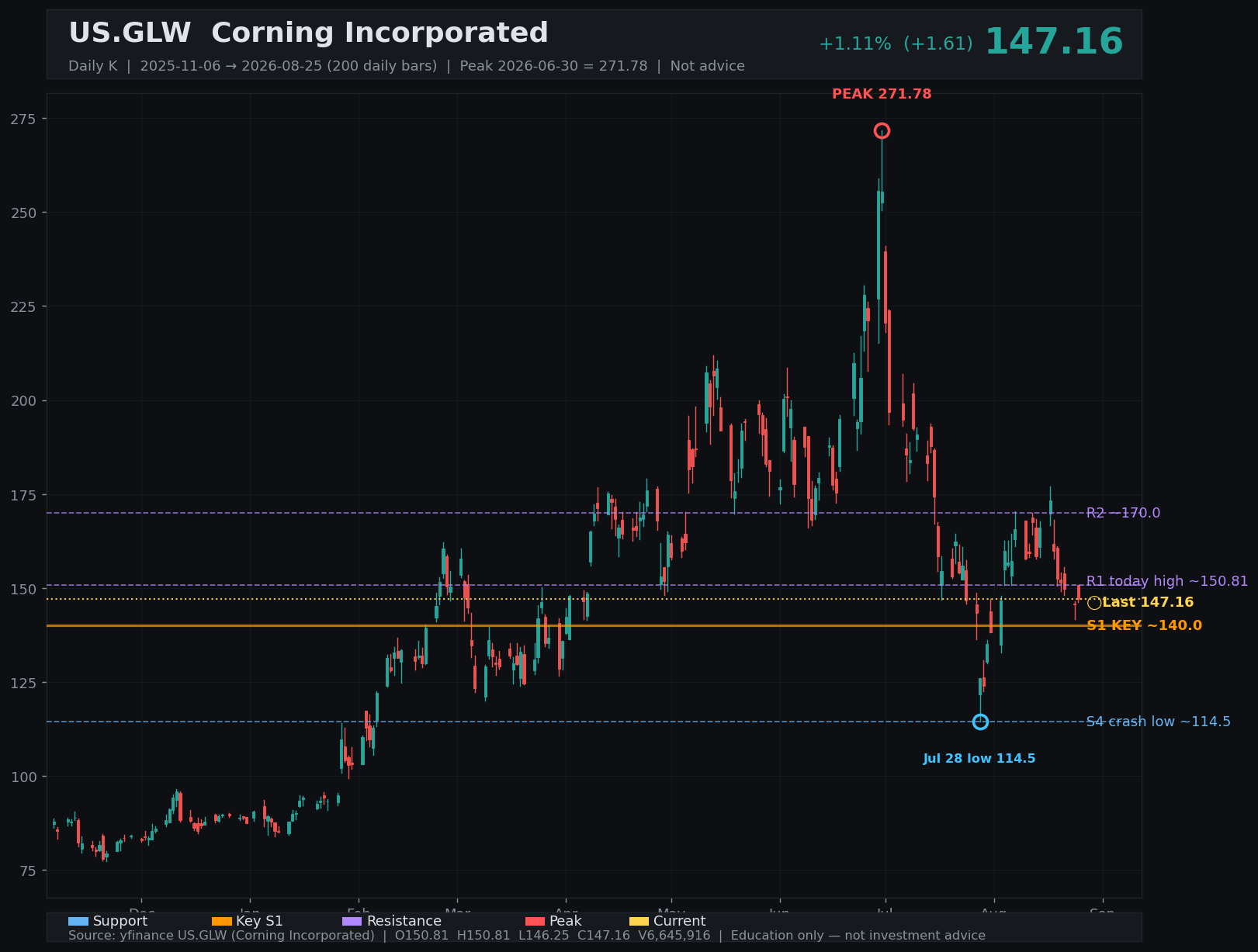Click the S4 crash low ~114.5 label
This screenshot has height=952, width=1258.
point(1158,722)
